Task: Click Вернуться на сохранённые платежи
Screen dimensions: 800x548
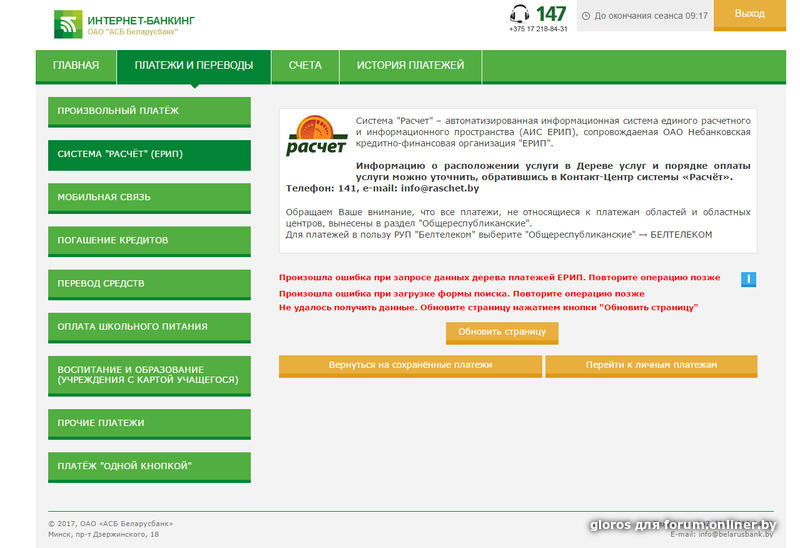Action: click(x=410, y=366)
